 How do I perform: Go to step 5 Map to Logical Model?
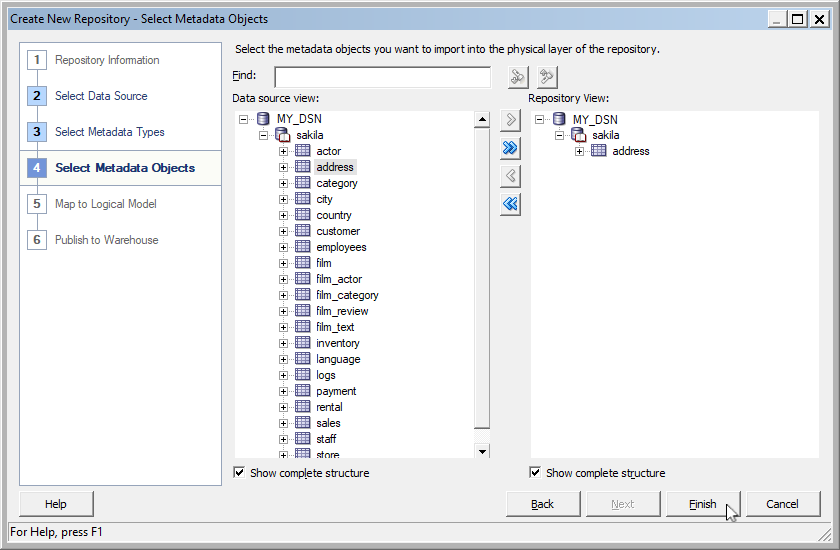click(x=106, y=204)
